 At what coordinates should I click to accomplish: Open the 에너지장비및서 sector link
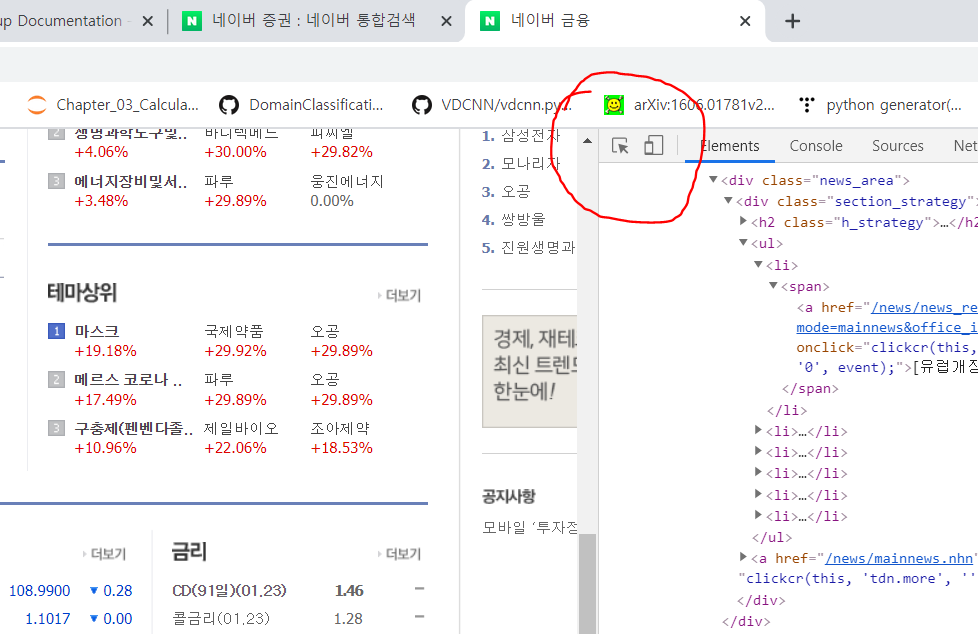(130, 182)
